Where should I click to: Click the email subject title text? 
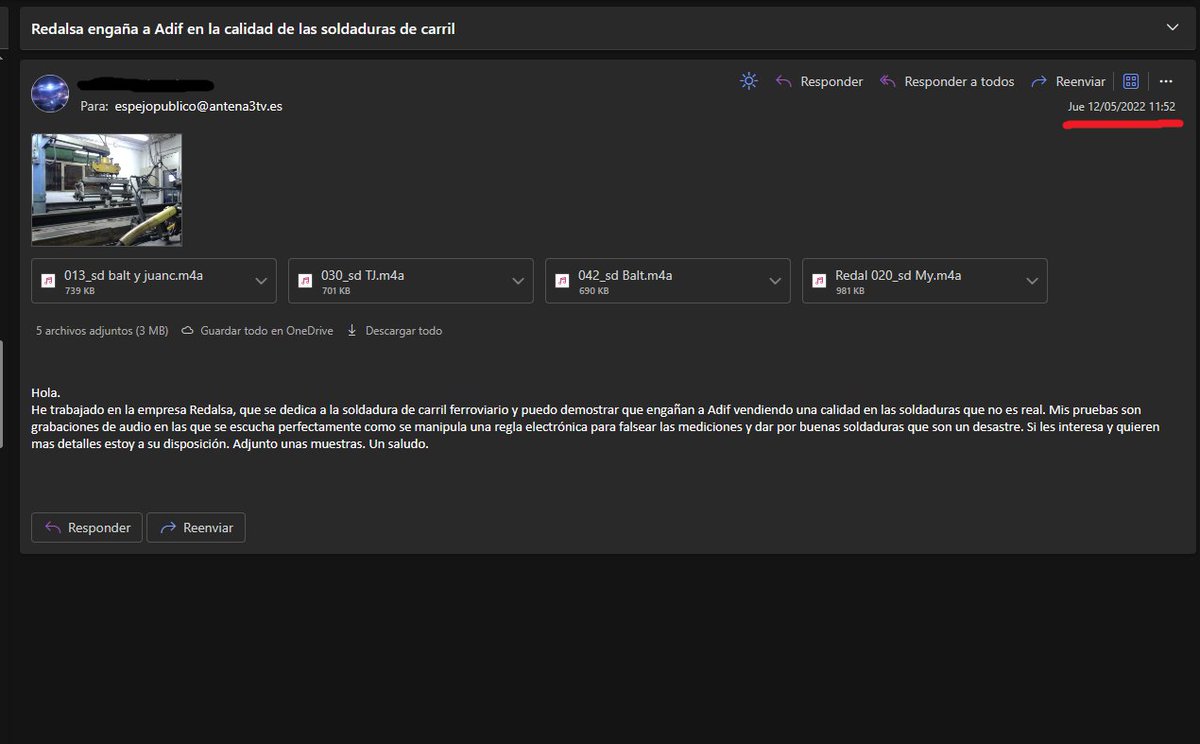coord(243,29)
